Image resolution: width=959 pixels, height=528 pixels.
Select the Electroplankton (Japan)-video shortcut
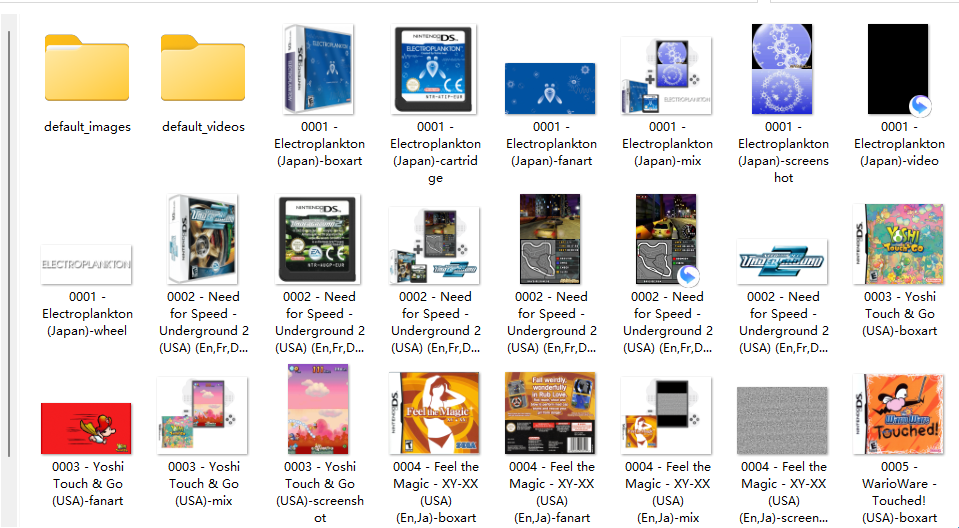(x=898, y=68)
